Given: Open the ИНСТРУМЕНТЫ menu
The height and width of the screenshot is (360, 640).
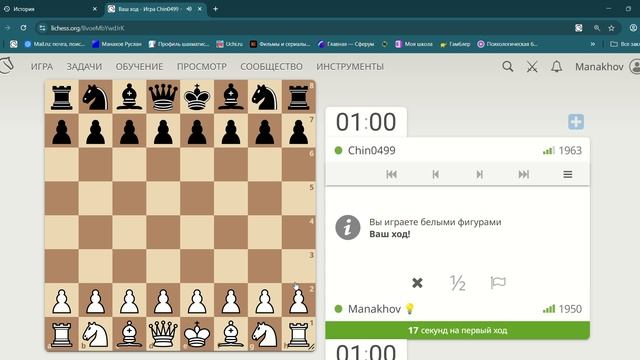Looking at the screenshot, I should [350, 67].
